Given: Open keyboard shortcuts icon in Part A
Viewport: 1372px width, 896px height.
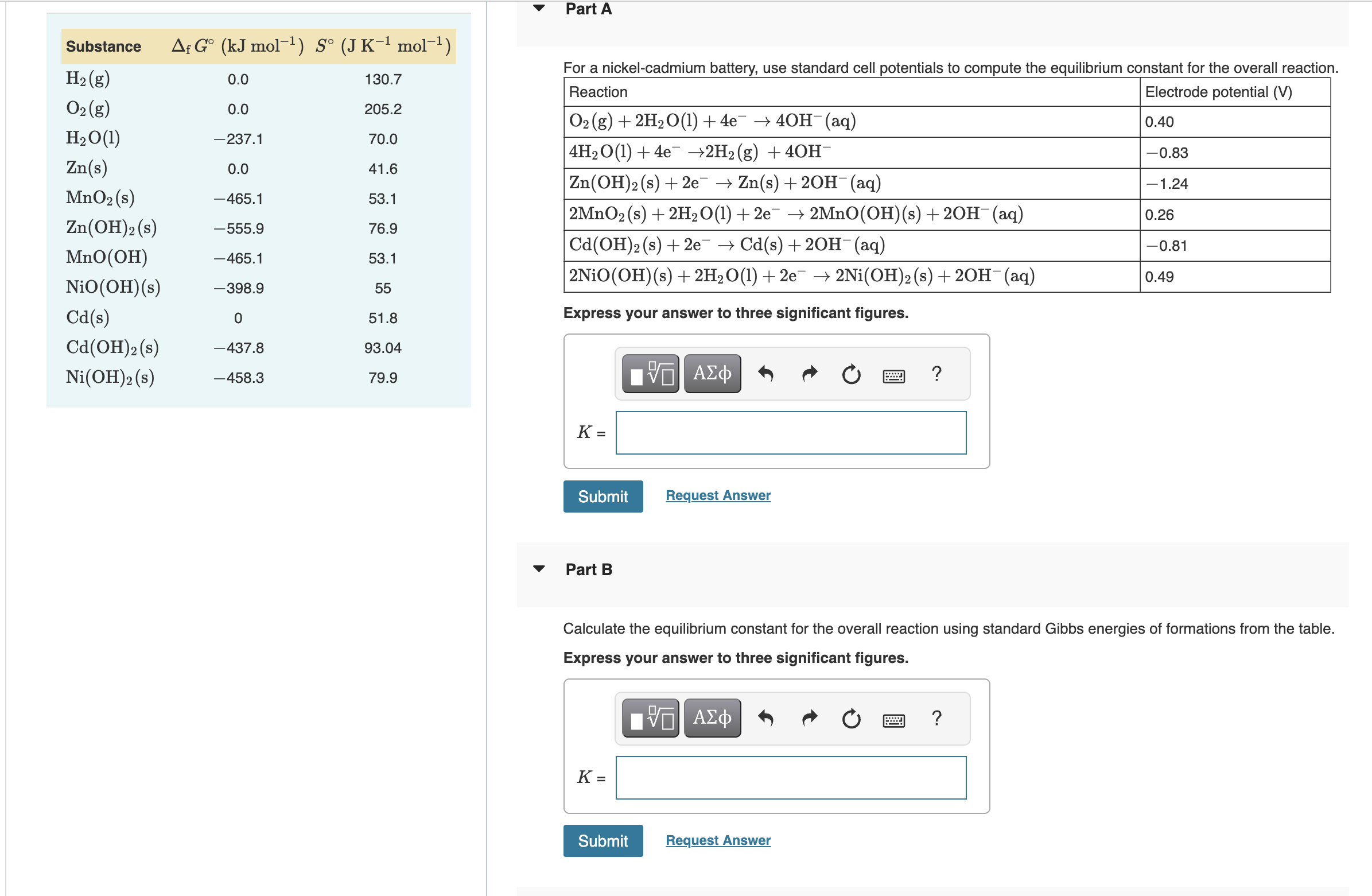Looking at the screenshot, I should pyautogui.click(x=893, y=376).
